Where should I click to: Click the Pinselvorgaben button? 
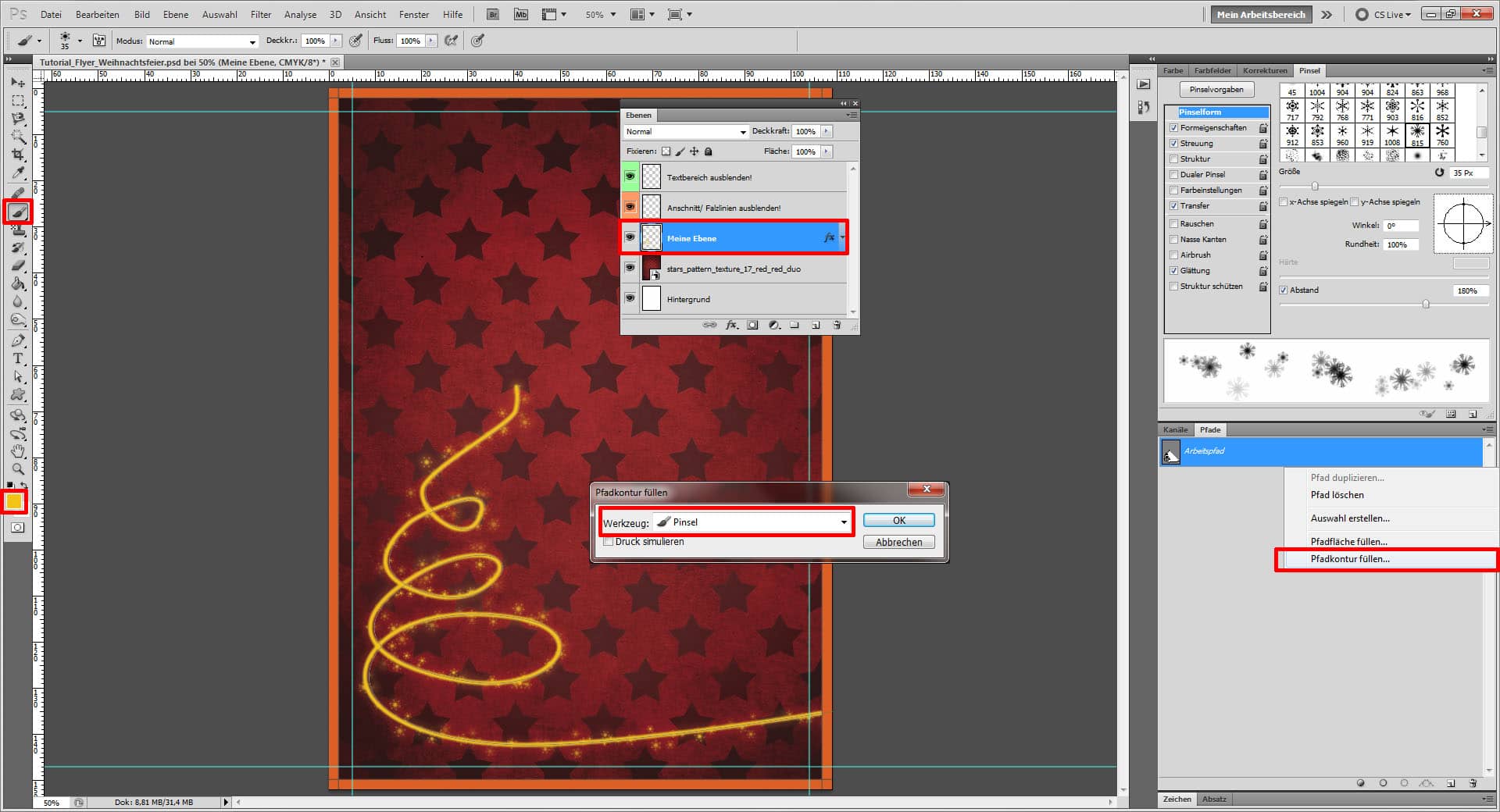pyautogui.click(x=1216, y=88)
